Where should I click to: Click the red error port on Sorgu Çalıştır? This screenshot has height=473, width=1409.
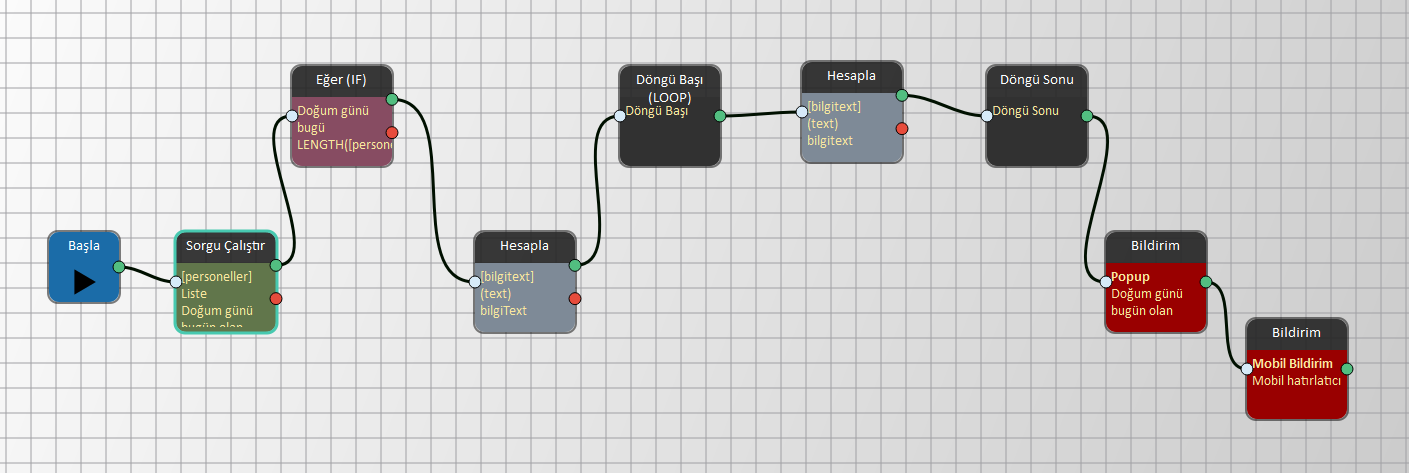click(x=277, y=298)
